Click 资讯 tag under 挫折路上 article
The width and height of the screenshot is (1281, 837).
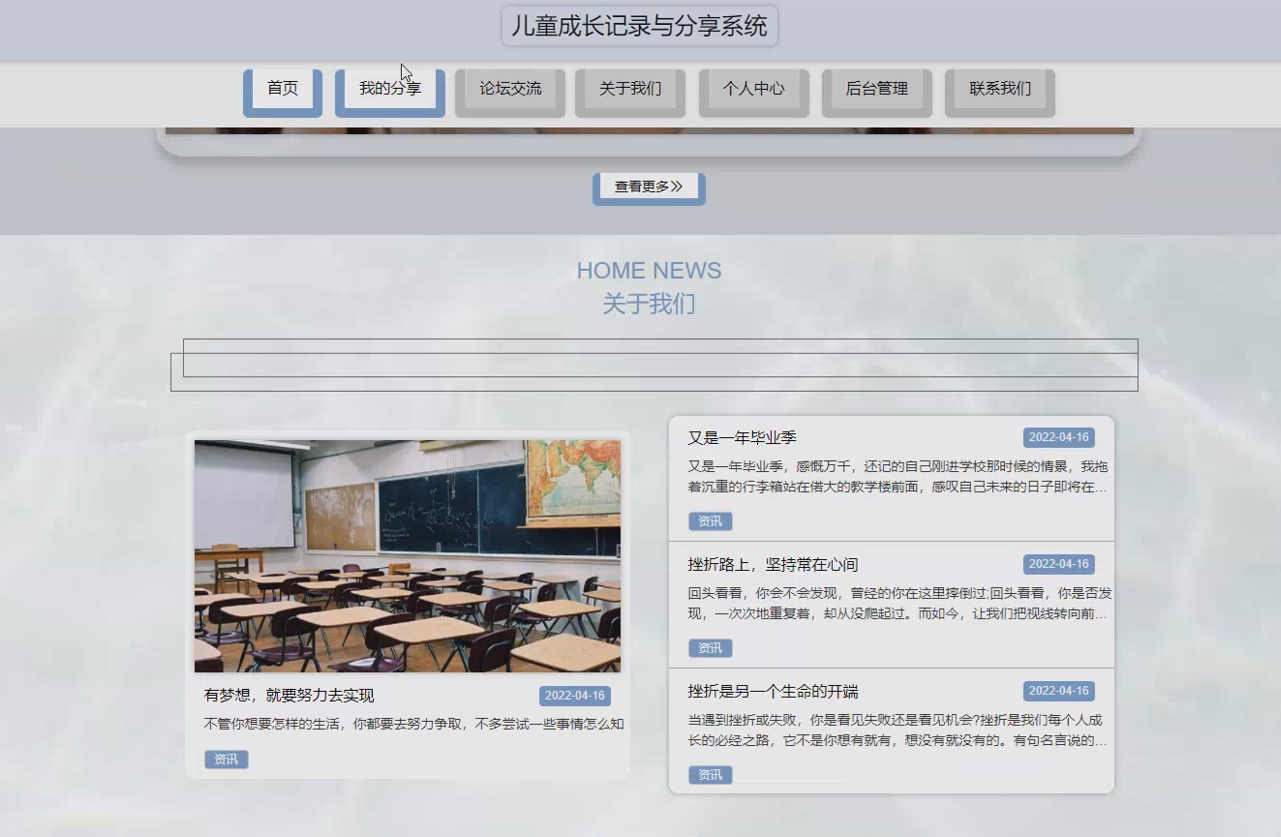[x=710, y=648]
